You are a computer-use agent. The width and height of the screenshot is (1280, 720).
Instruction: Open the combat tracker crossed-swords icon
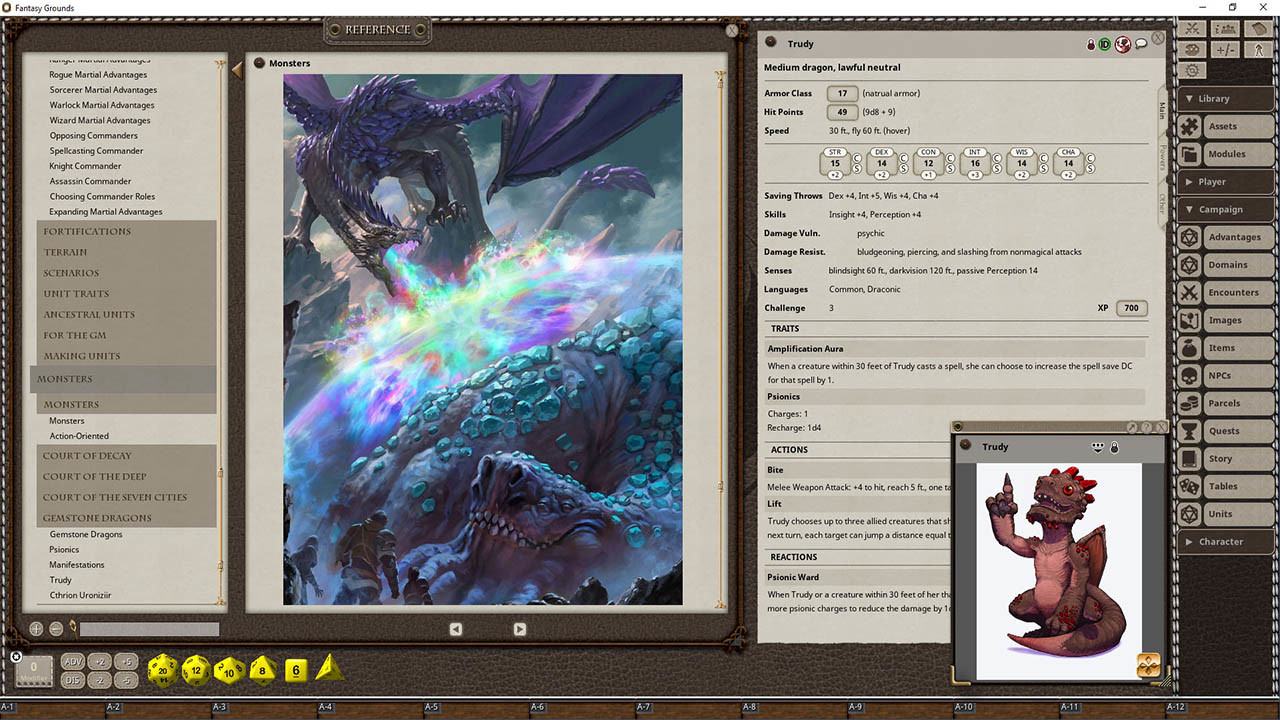[x=1192, y=29]
